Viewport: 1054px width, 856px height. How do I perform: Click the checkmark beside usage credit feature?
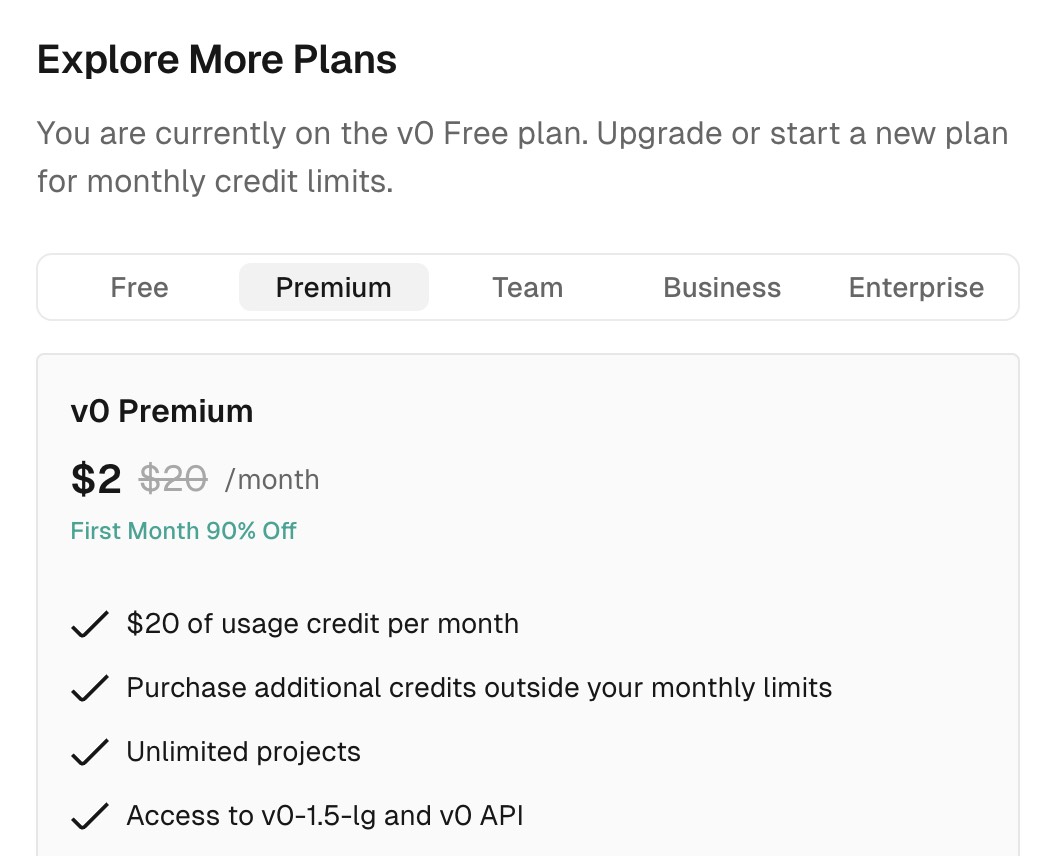[90, 625]
